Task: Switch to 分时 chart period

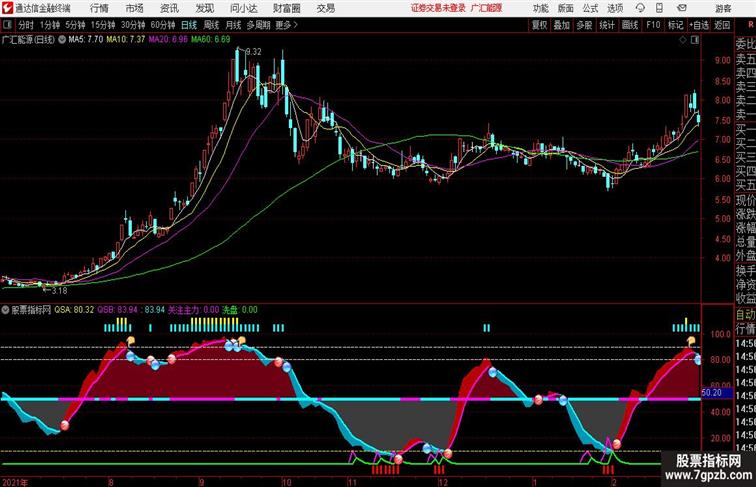Action: point(26,25)
